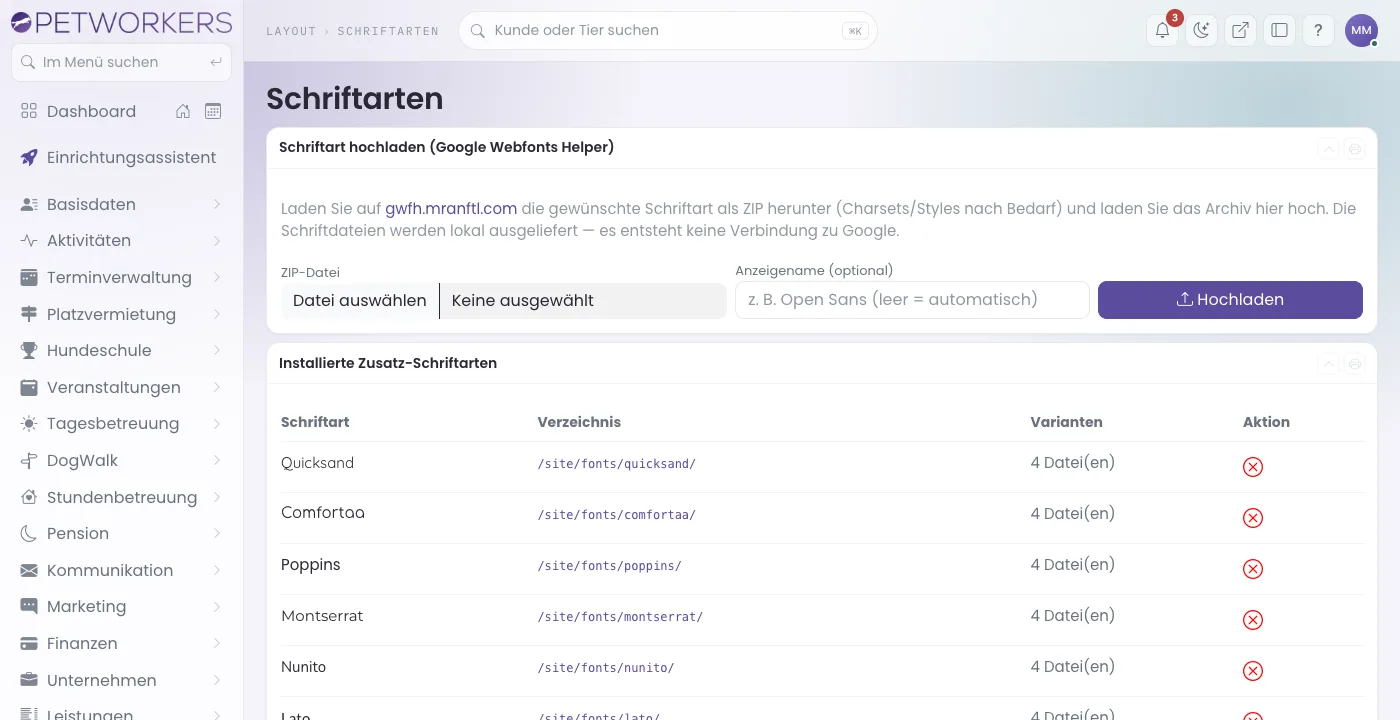Toggle sidebar layout icon

pos(1279,30)
